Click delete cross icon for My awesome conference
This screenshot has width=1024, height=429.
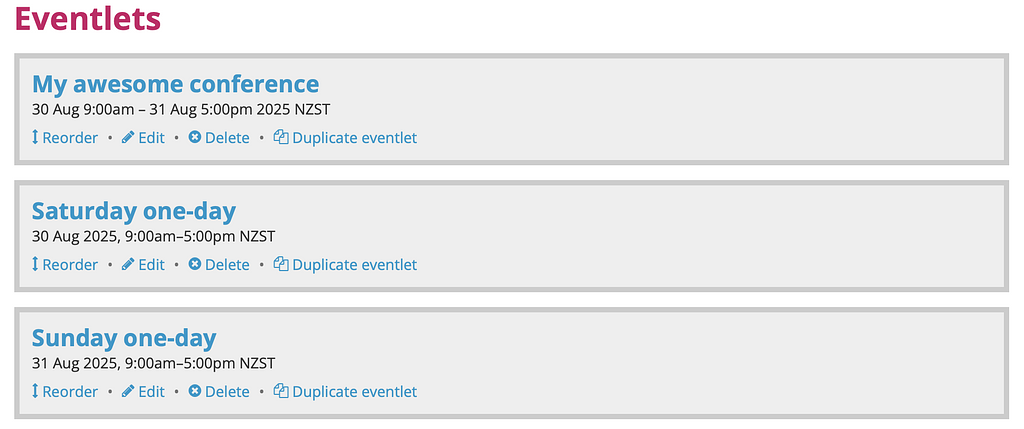195,138
